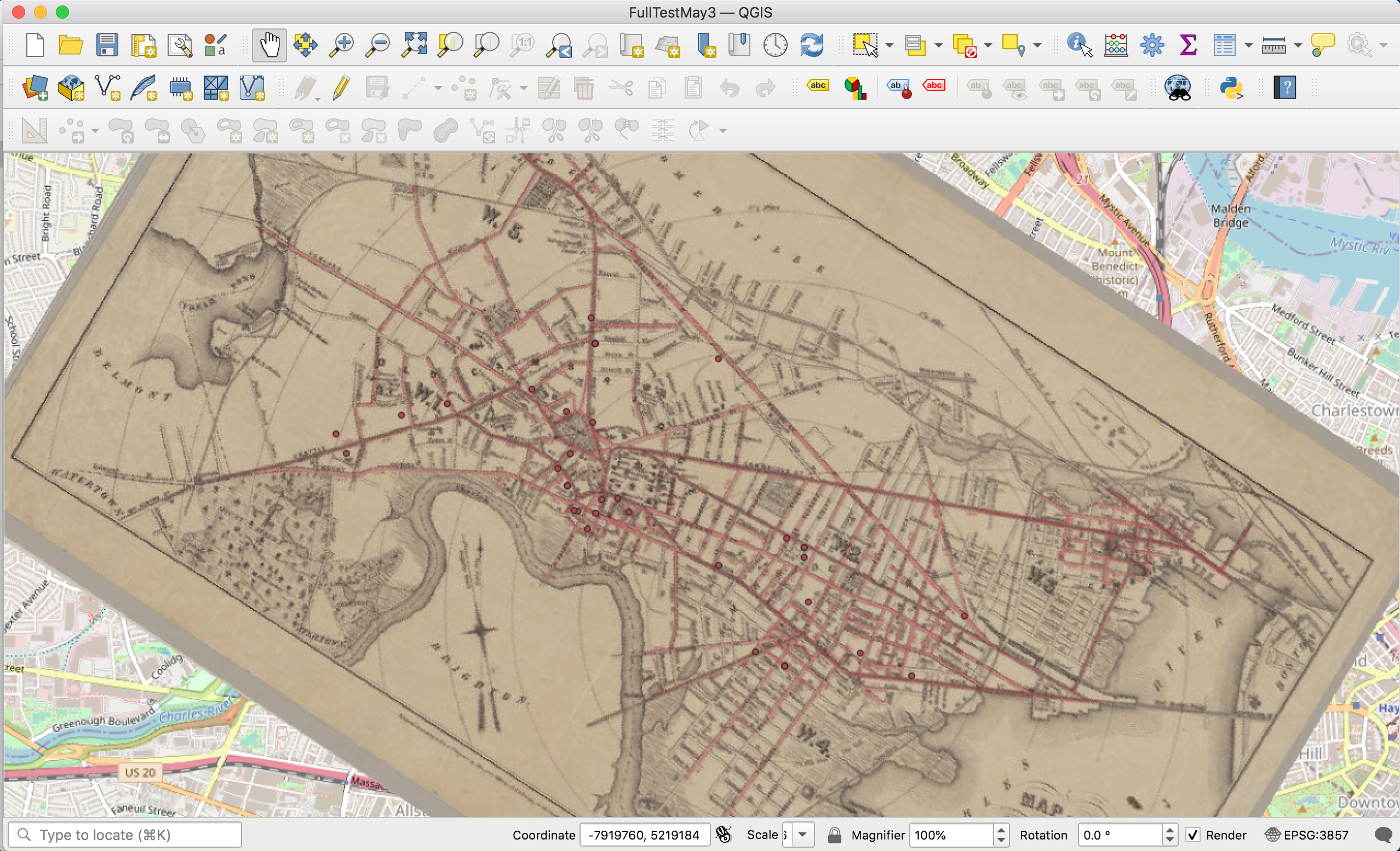Expand the attribute table dropdown arrow
This screenshot has width=1400, height=851.
coord(1248,45)
